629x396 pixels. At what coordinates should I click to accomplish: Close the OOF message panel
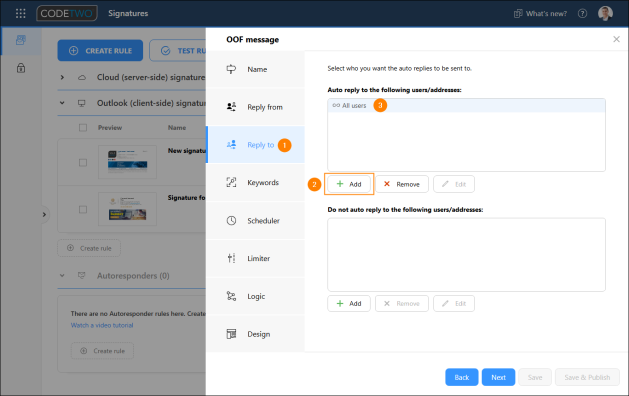coord(616,39)
